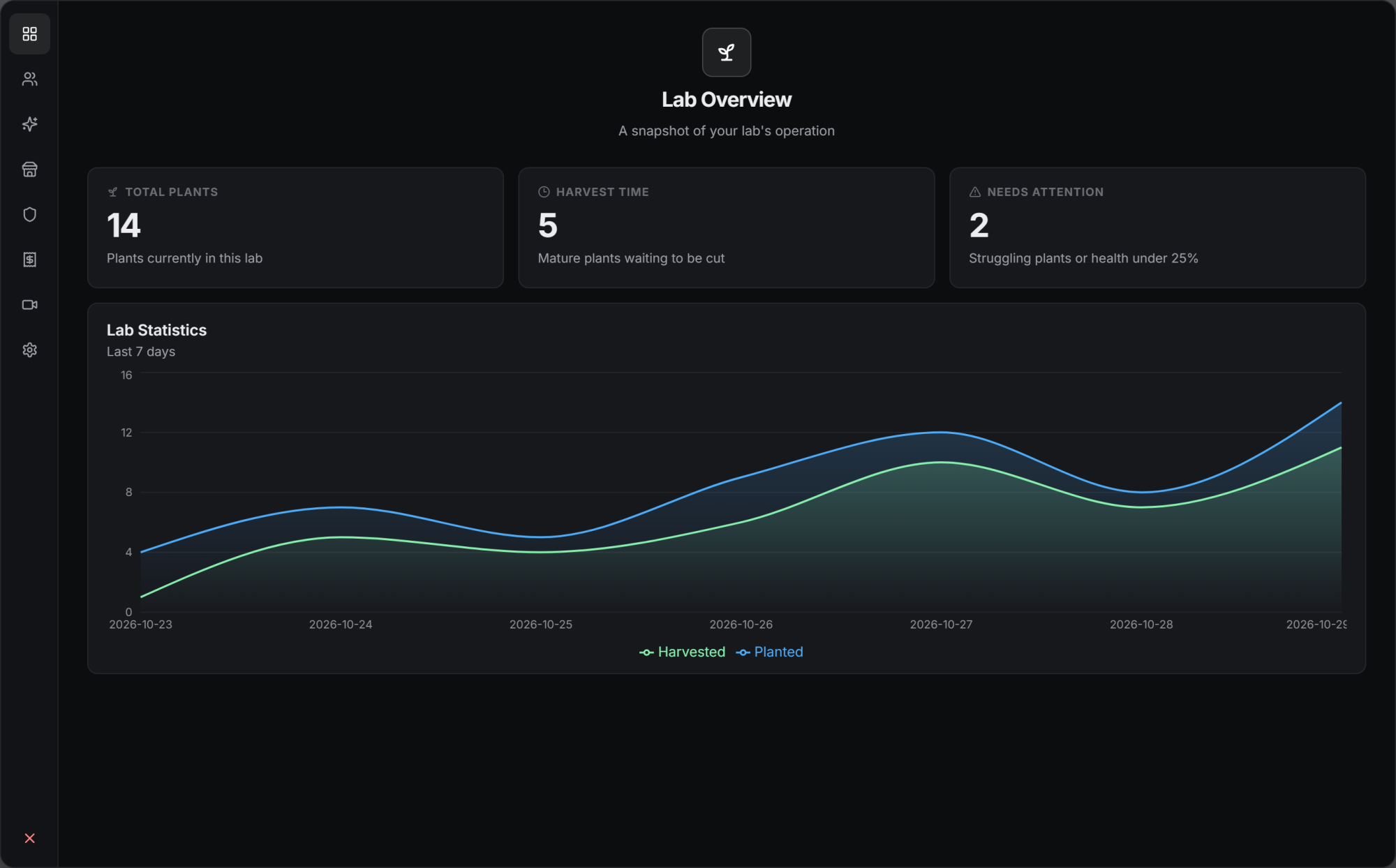The height and width of the screenshot is (868, 1396).
Task: Click the sparkles icon in sidebar
Action: (29, 124)
